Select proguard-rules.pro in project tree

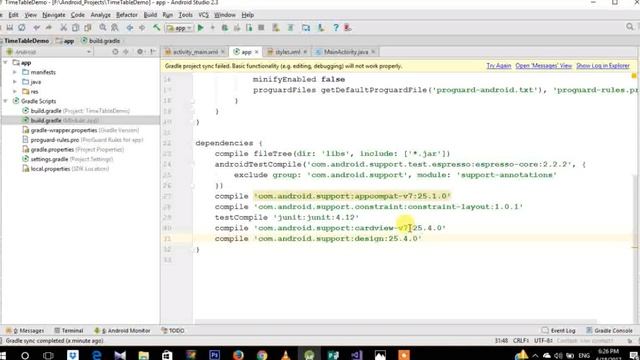pos(83,140)
